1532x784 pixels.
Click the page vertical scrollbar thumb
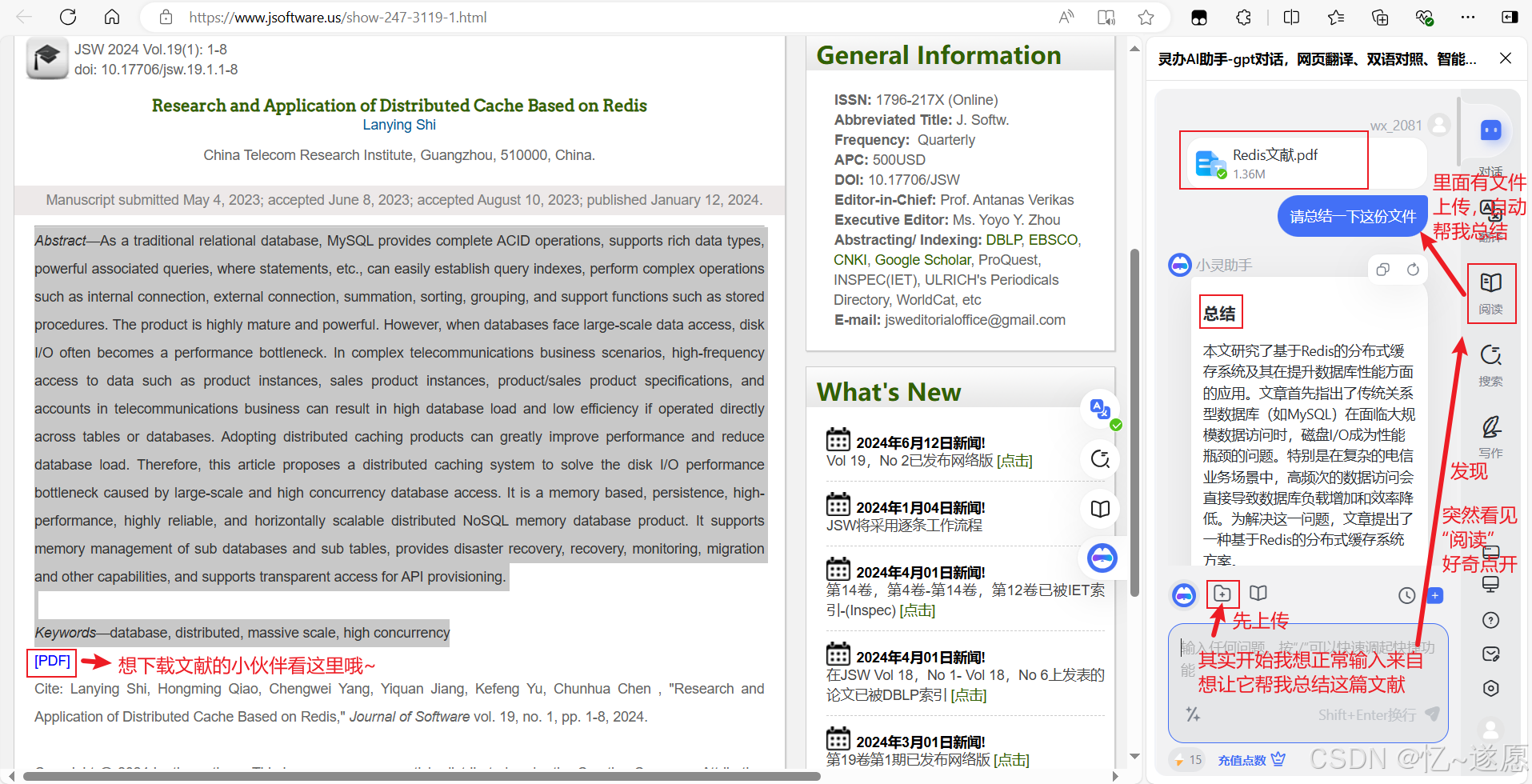pyautogui.click(x=1134, y=422)
